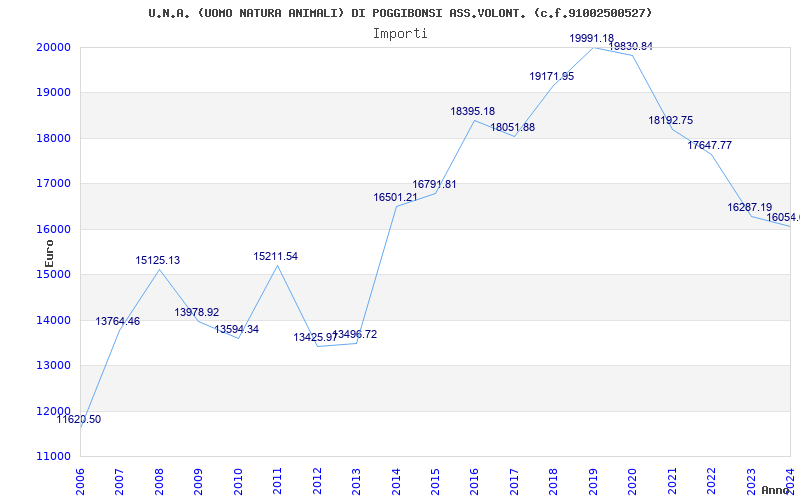Screen dimensions: 800x500
Task: Click y-axis value 16000
Action: pyautogui.click(x=53, y=229)
